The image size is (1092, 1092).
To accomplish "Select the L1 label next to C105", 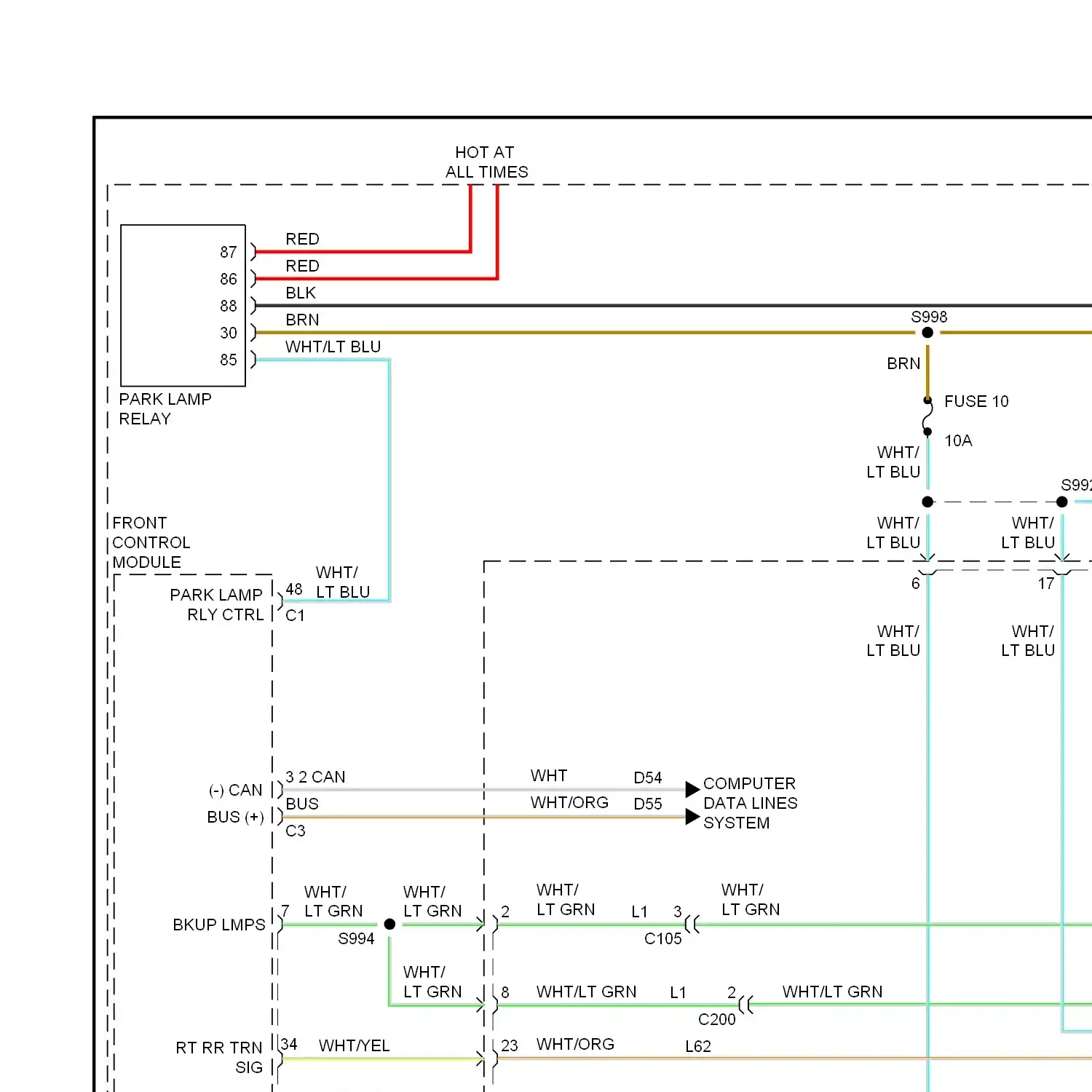I will (x=639, y=911).
